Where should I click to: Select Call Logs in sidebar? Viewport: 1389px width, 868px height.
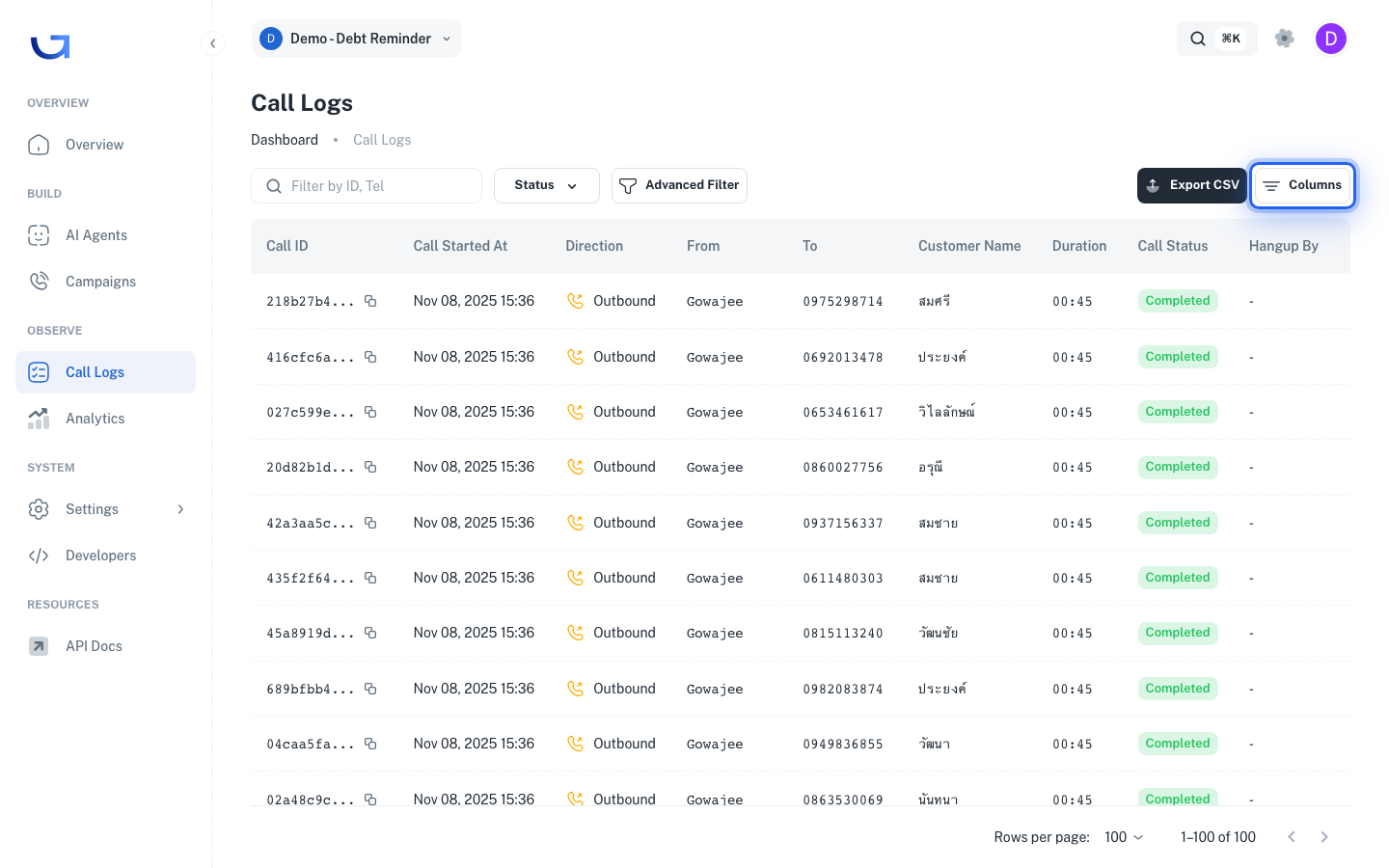105,372
